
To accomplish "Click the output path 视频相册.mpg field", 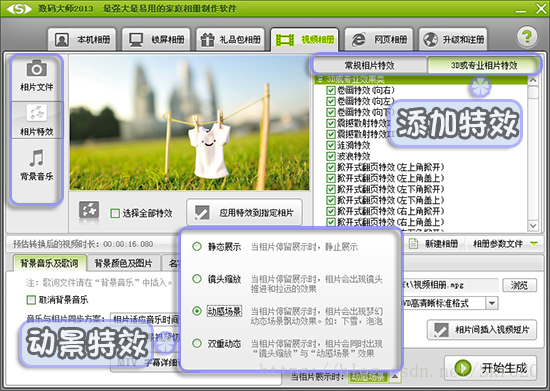I will click(x=450, y=285).
